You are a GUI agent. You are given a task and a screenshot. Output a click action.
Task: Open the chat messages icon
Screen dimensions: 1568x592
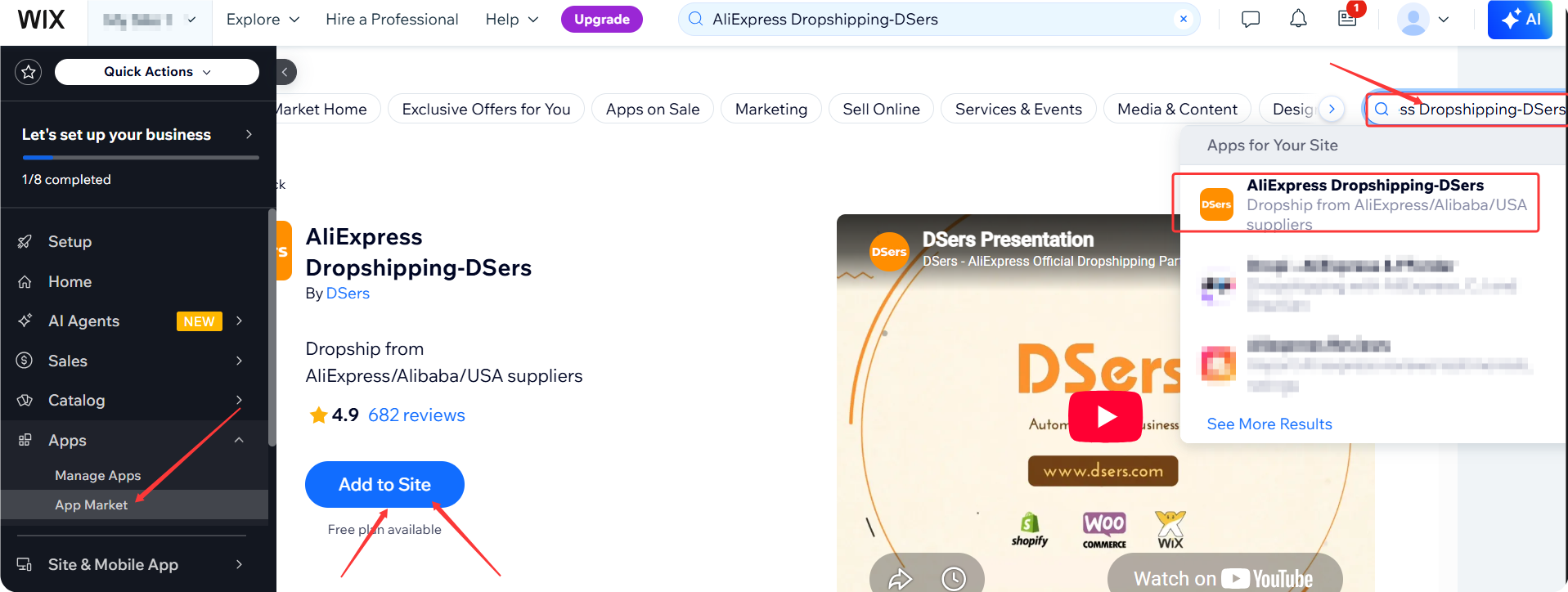[x=1251, y=20]
